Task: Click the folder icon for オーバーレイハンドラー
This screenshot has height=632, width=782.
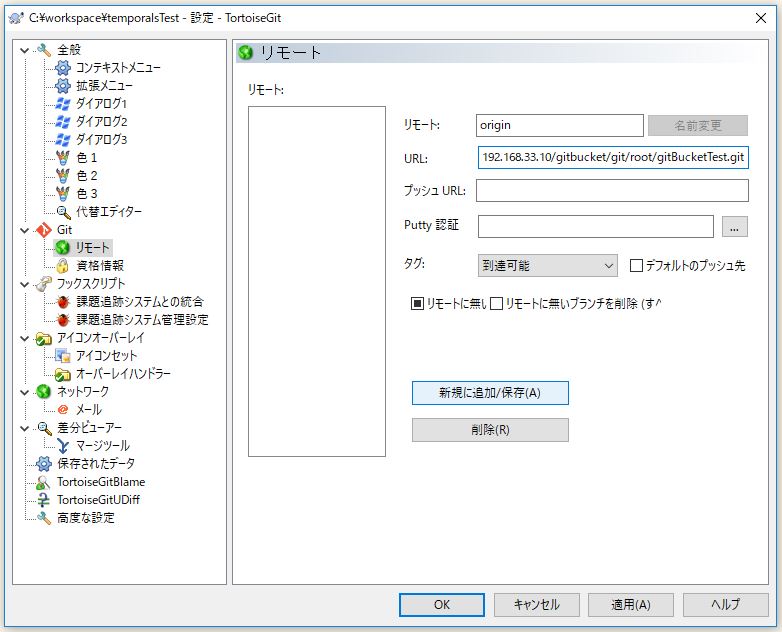Action: coord(63,374)
